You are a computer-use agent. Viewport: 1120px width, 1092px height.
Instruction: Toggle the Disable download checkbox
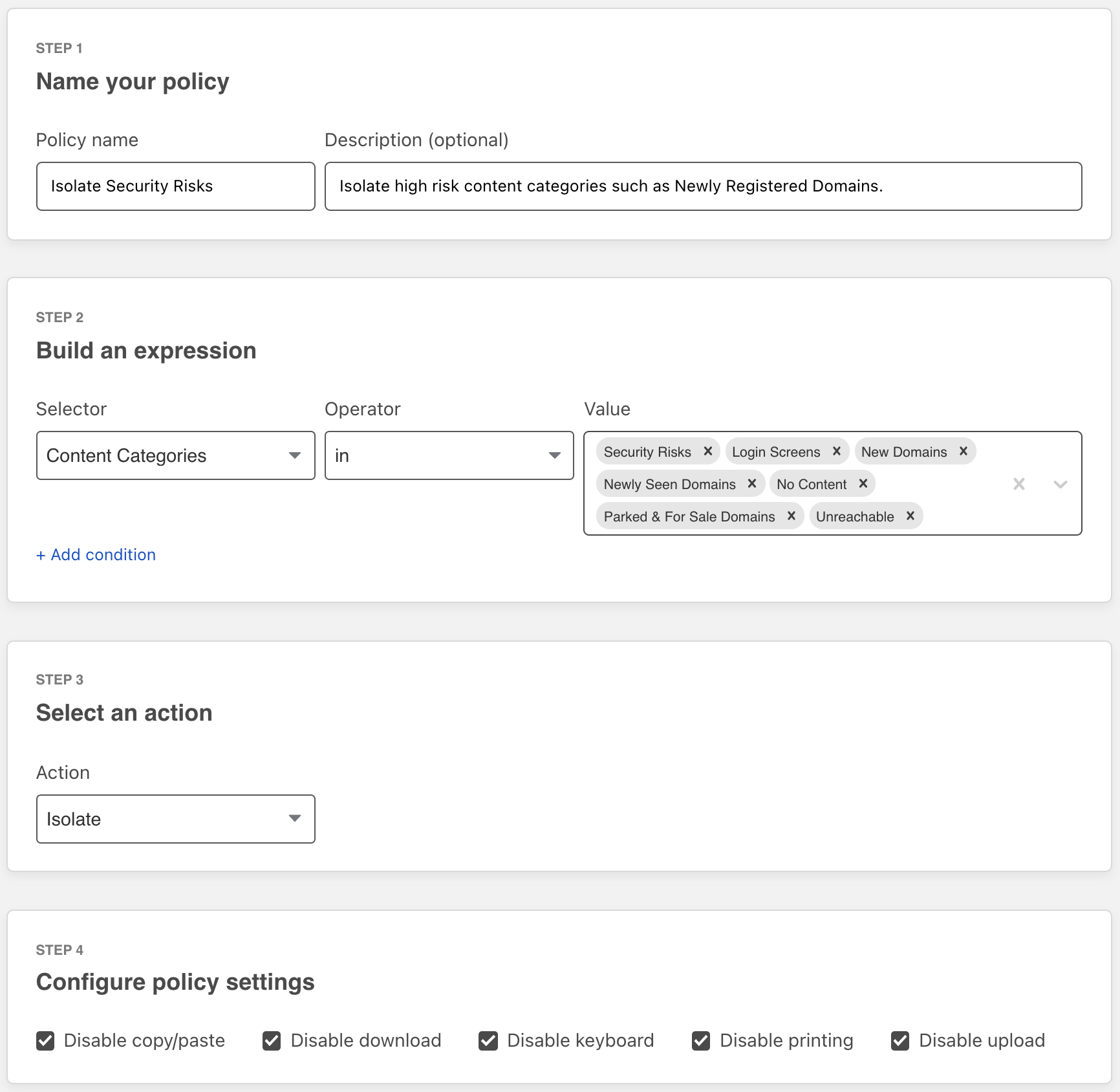(272, 1041)
